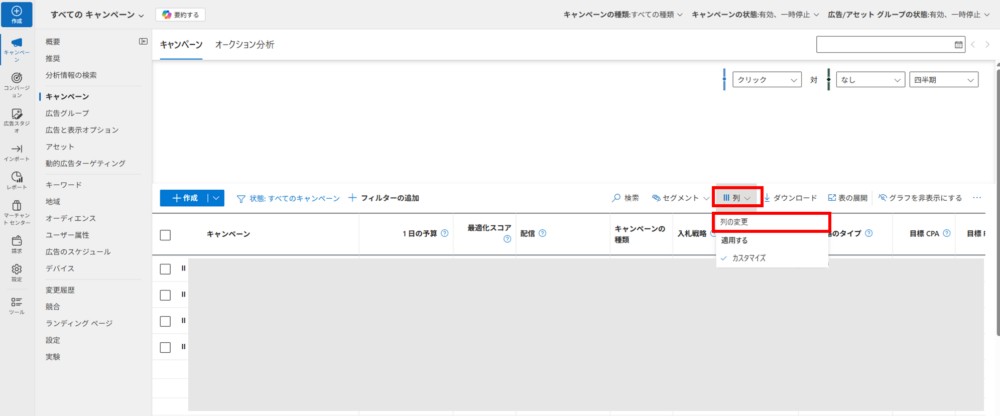Screen dimensions: 1000x416
Task: Check the last campaign row checkbox
Action: (x=166, y=347)
